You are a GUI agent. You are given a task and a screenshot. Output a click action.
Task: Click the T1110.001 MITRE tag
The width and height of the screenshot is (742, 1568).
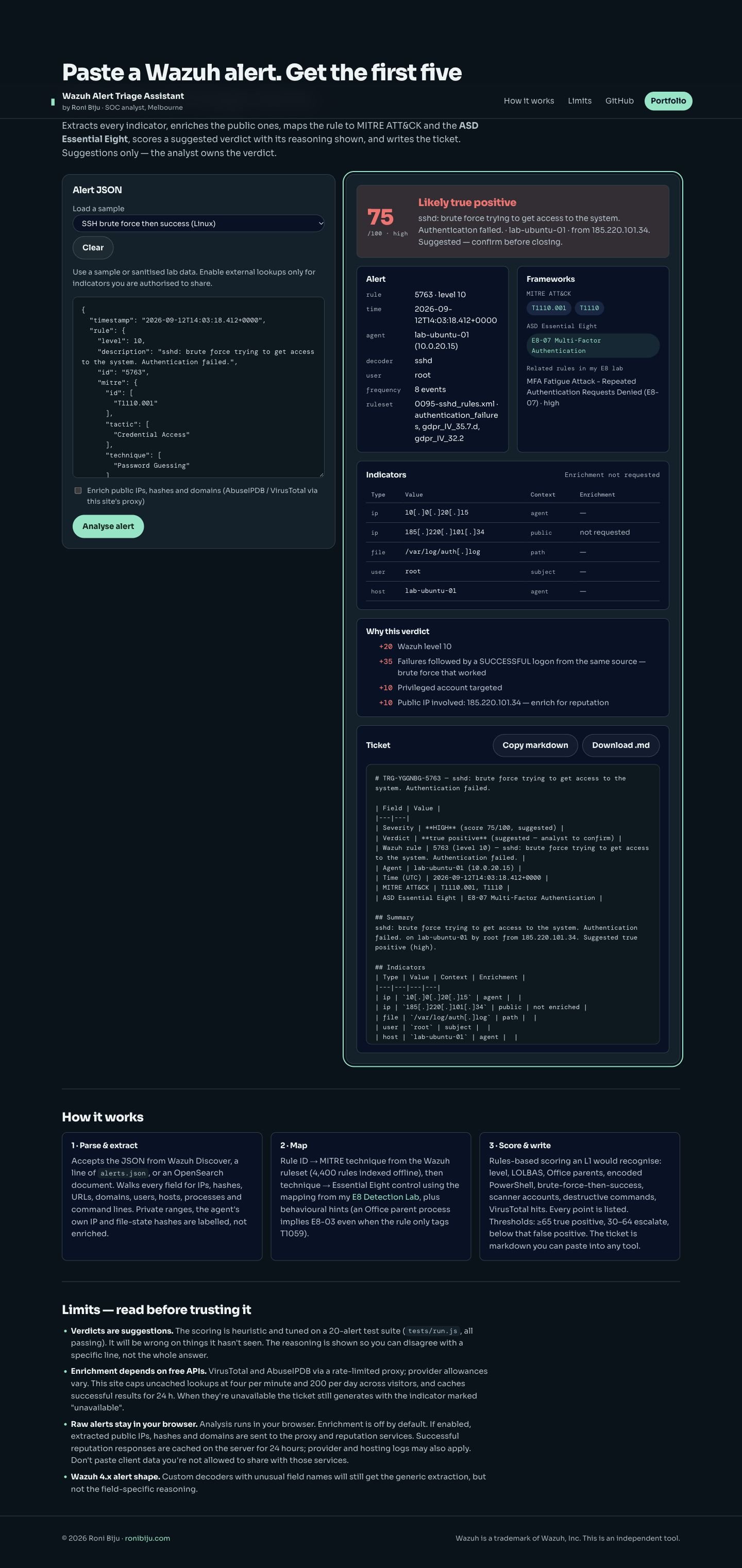click(x=548, y=309)
